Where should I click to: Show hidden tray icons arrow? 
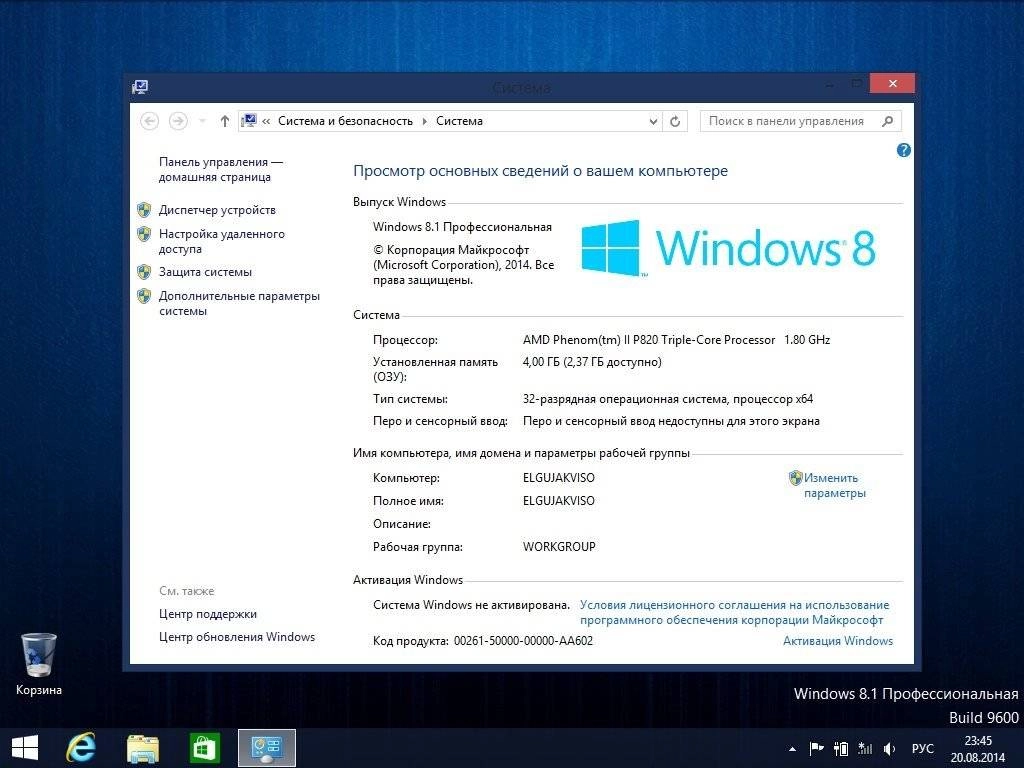click(792, 749)
